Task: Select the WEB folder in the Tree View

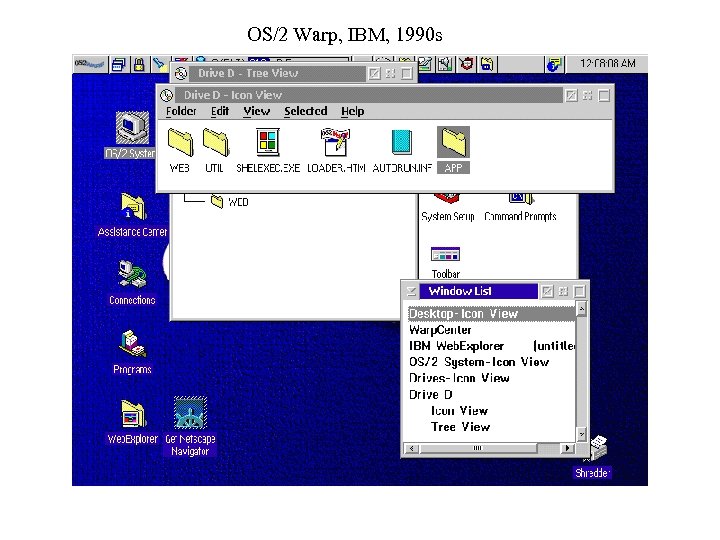Action: (x=230, y=202)
